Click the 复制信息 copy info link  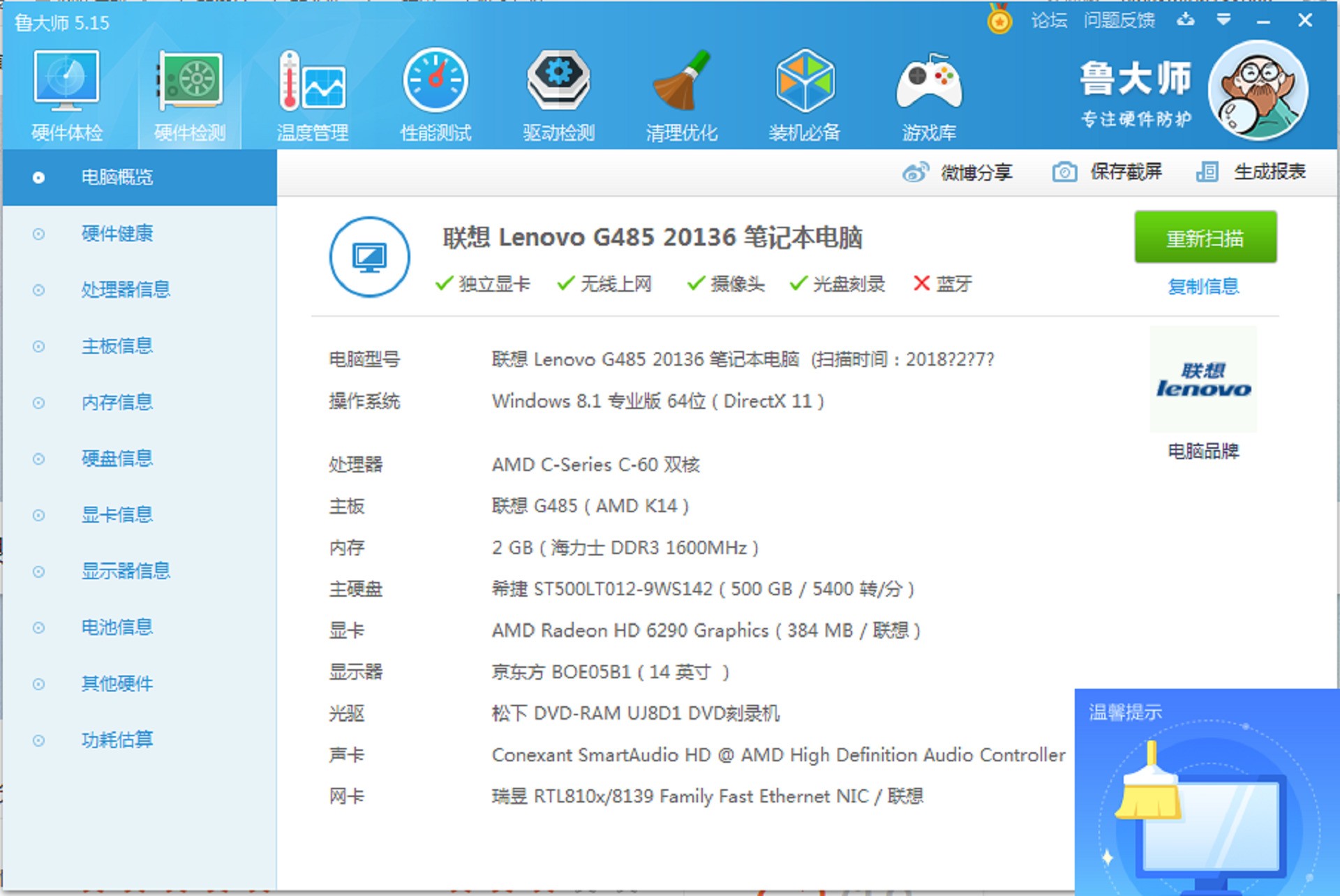click(1203, 286)
